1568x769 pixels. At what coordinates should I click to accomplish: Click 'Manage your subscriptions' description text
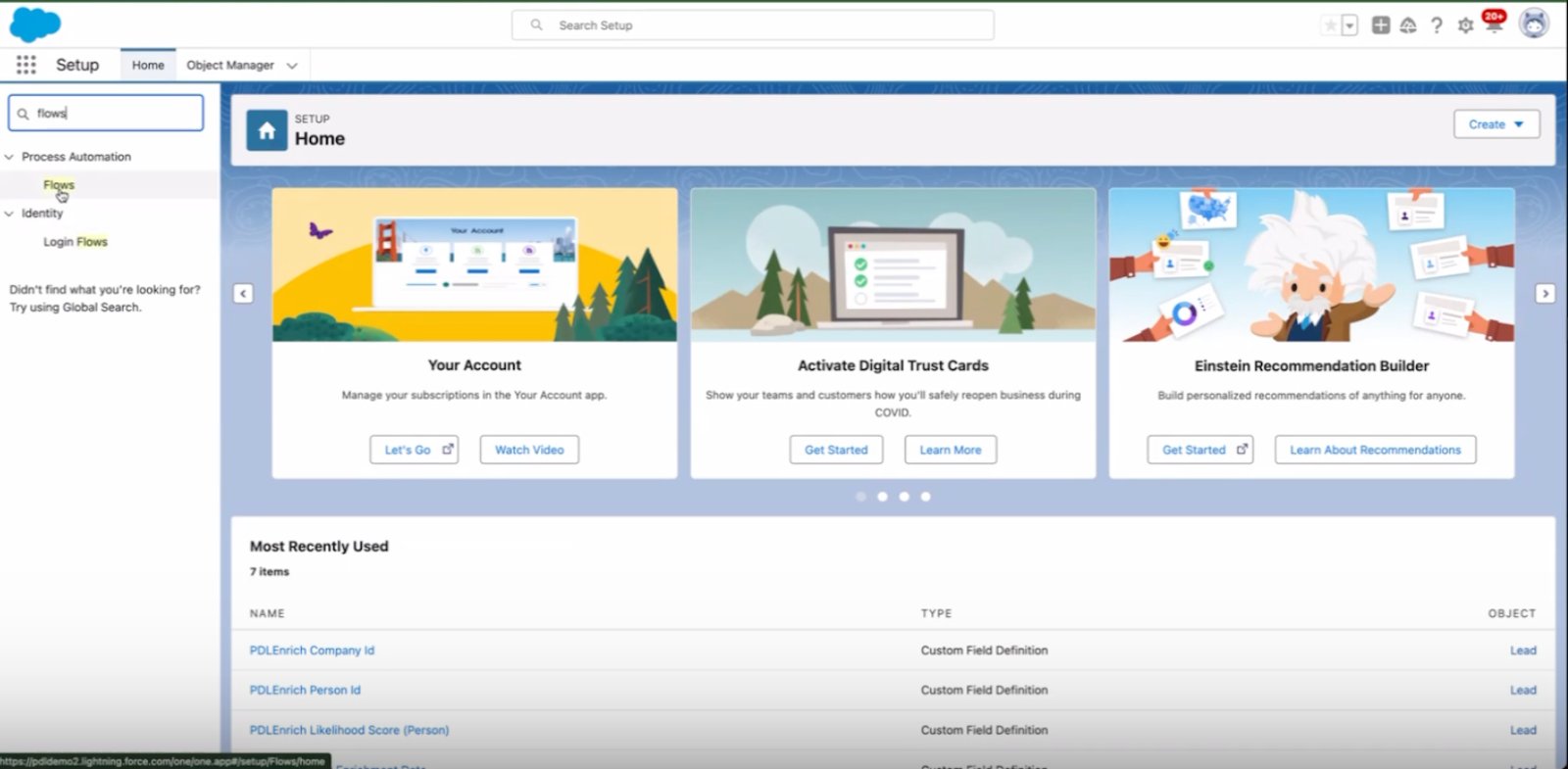tap(474, 396)
